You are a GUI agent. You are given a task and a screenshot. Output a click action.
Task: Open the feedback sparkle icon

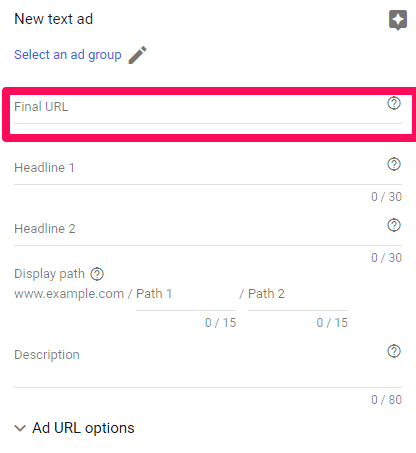click(398, 20)
